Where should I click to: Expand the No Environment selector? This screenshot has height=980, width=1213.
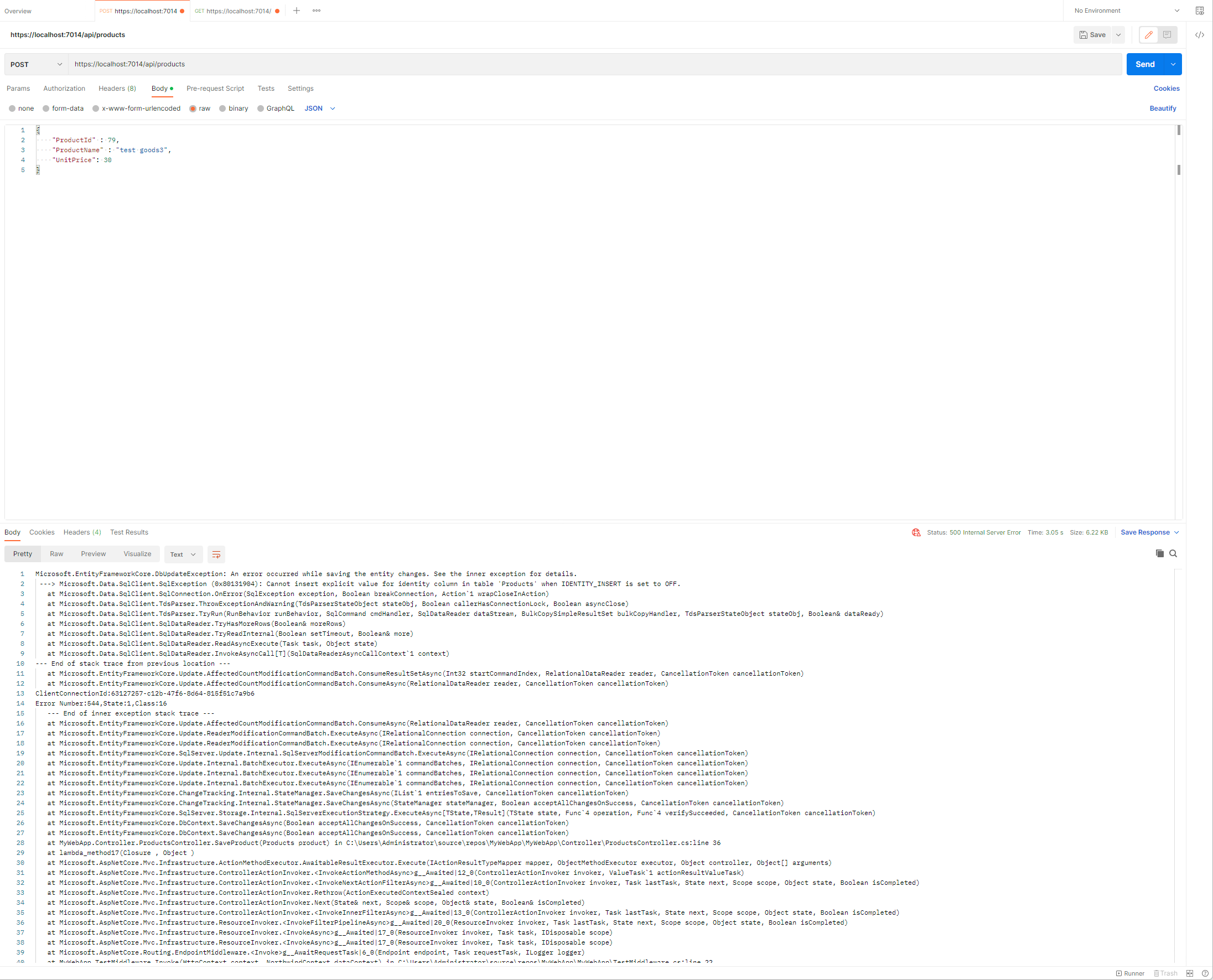coord(1126,11)
